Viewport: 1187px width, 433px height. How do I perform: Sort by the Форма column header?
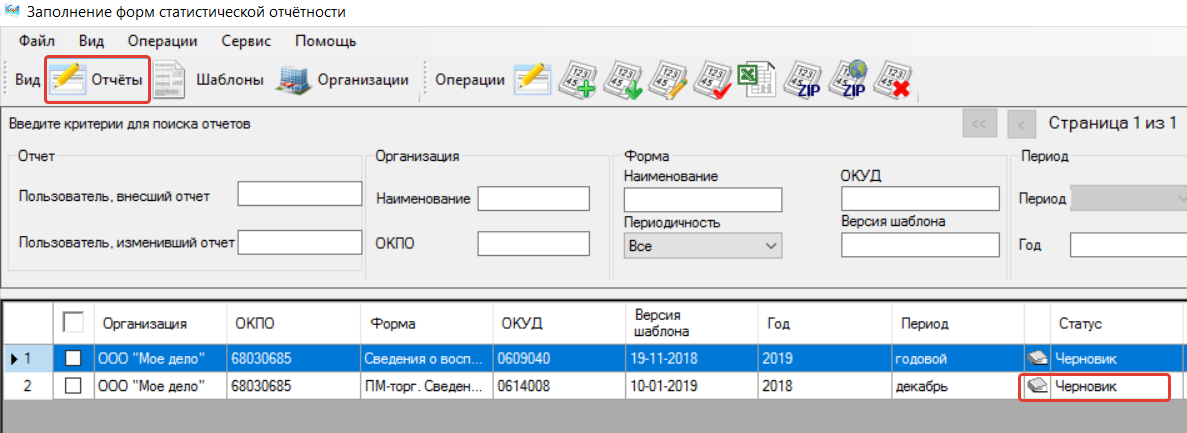426,323
